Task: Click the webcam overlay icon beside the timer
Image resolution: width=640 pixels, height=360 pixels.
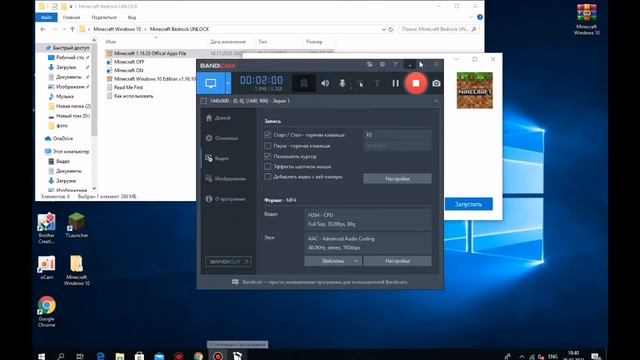Action: click(304, 83)
